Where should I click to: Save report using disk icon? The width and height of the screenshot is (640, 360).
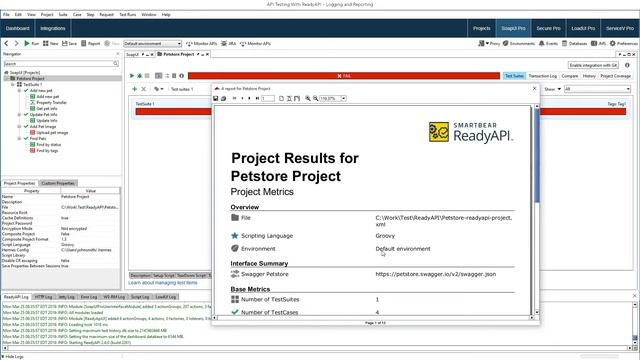click(216, 98)
